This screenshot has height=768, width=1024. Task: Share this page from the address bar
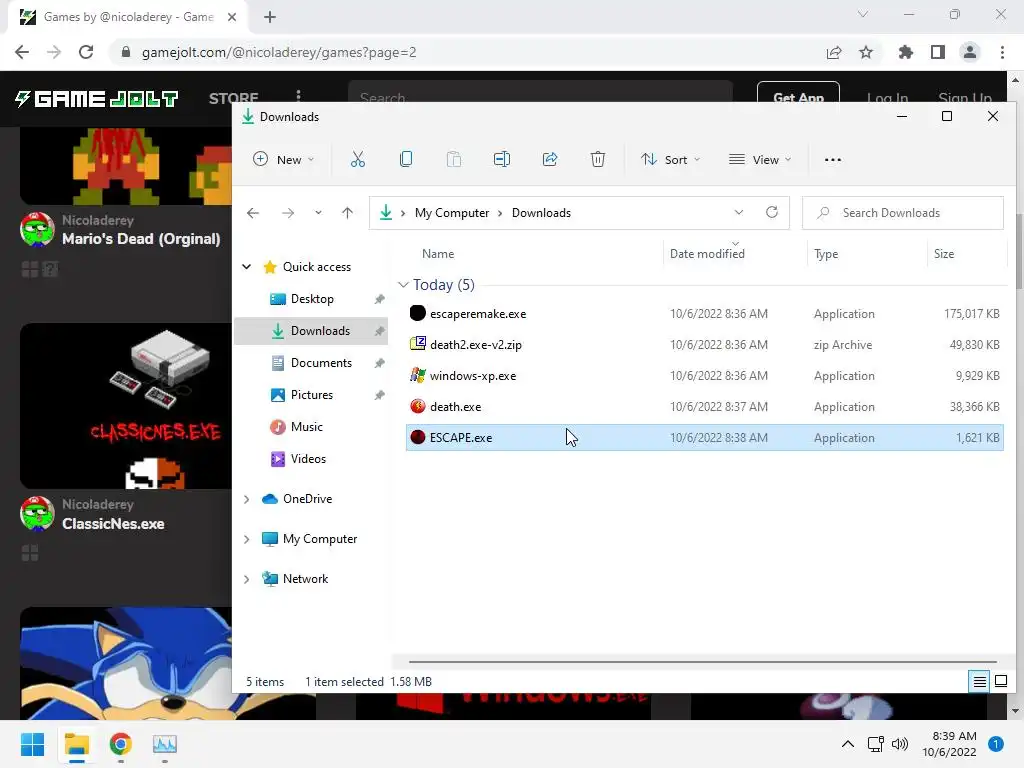pos(834,52)
